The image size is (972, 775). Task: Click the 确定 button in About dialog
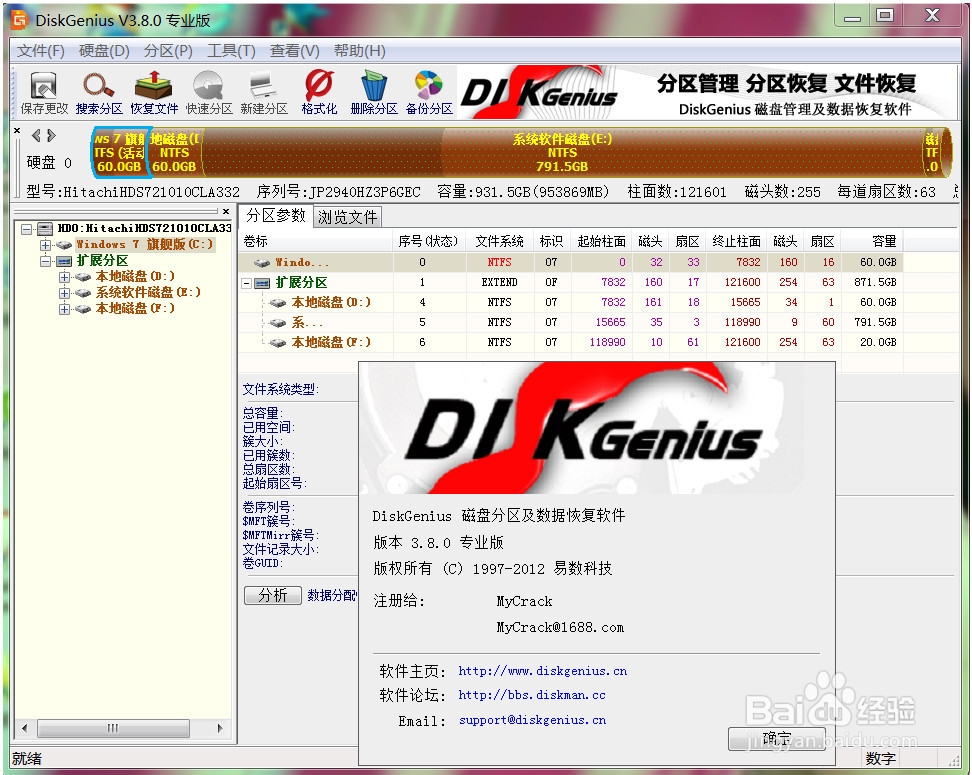click(x=776, y=738)
